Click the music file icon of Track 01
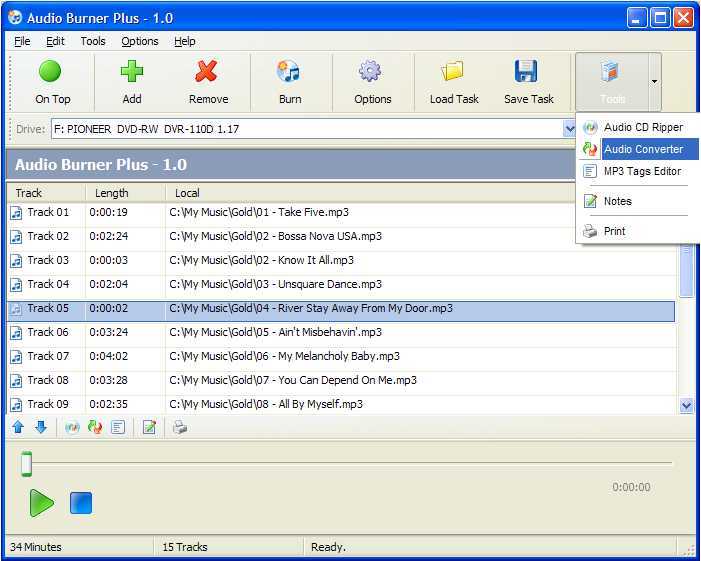 [16, 213]
